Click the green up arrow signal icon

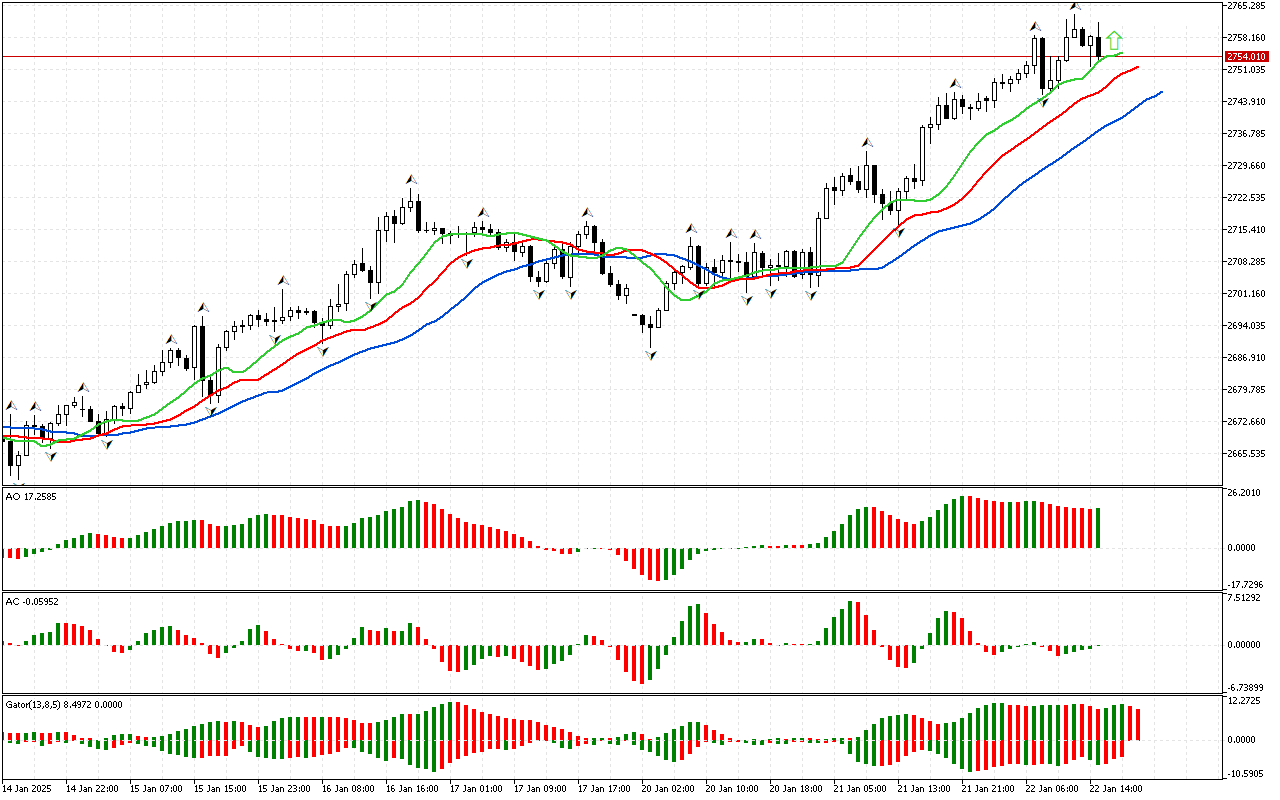pyautogui.click(x=1114, y=41)
